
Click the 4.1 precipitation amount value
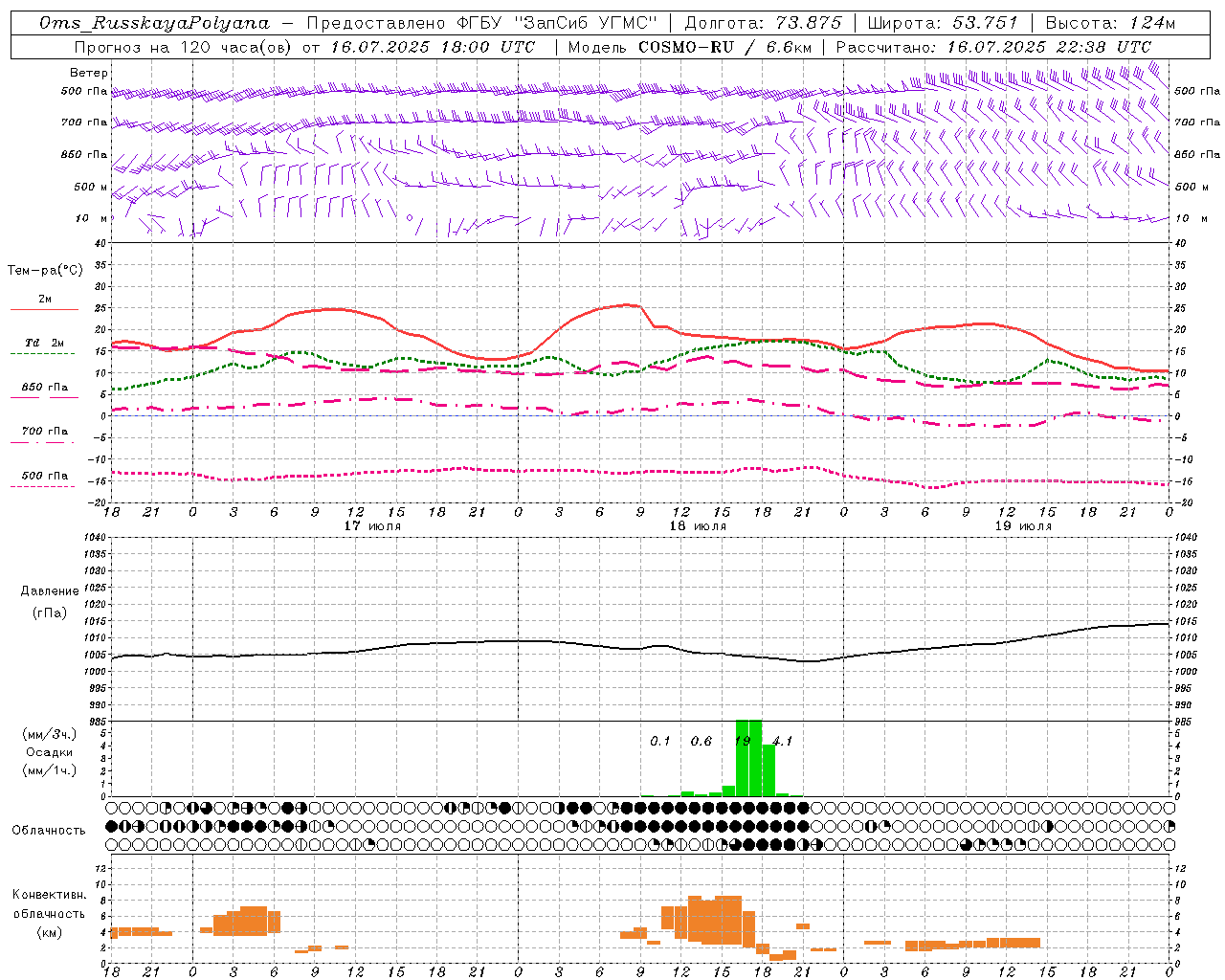[783, 742]
